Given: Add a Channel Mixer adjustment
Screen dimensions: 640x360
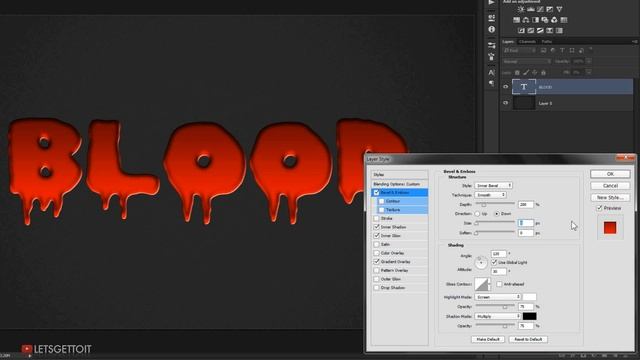Looking at the screenshot, I should 554,20.
